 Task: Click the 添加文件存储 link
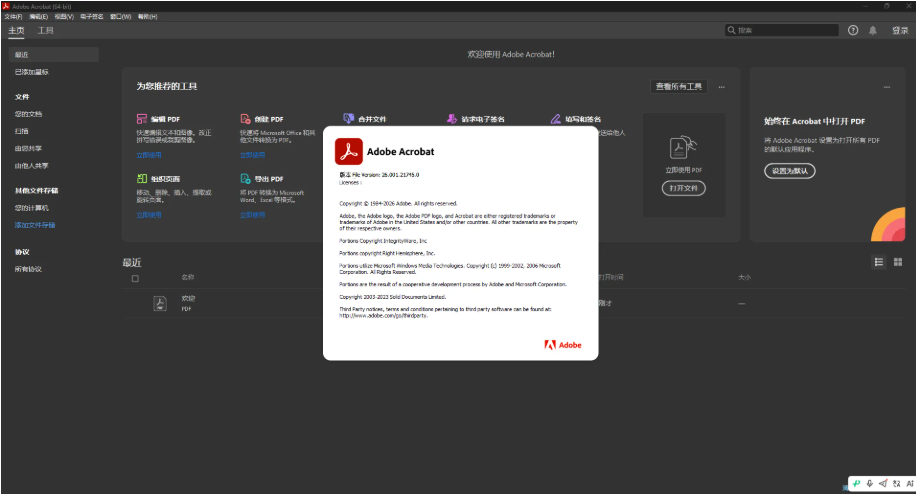(x=35, y=225)
